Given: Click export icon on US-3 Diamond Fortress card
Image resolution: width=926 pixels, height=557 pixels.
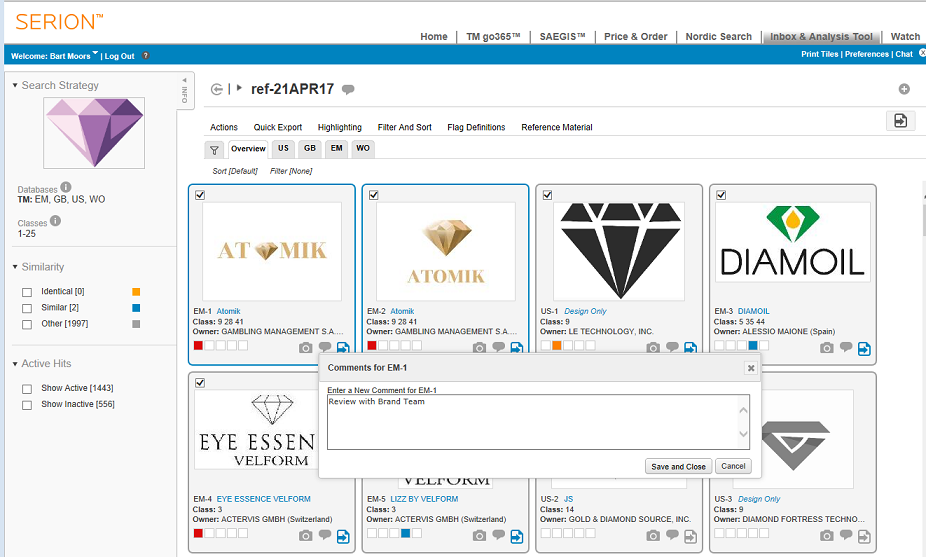Looking at the screenshot, I should pyautogui.click(x=864, y=536).
